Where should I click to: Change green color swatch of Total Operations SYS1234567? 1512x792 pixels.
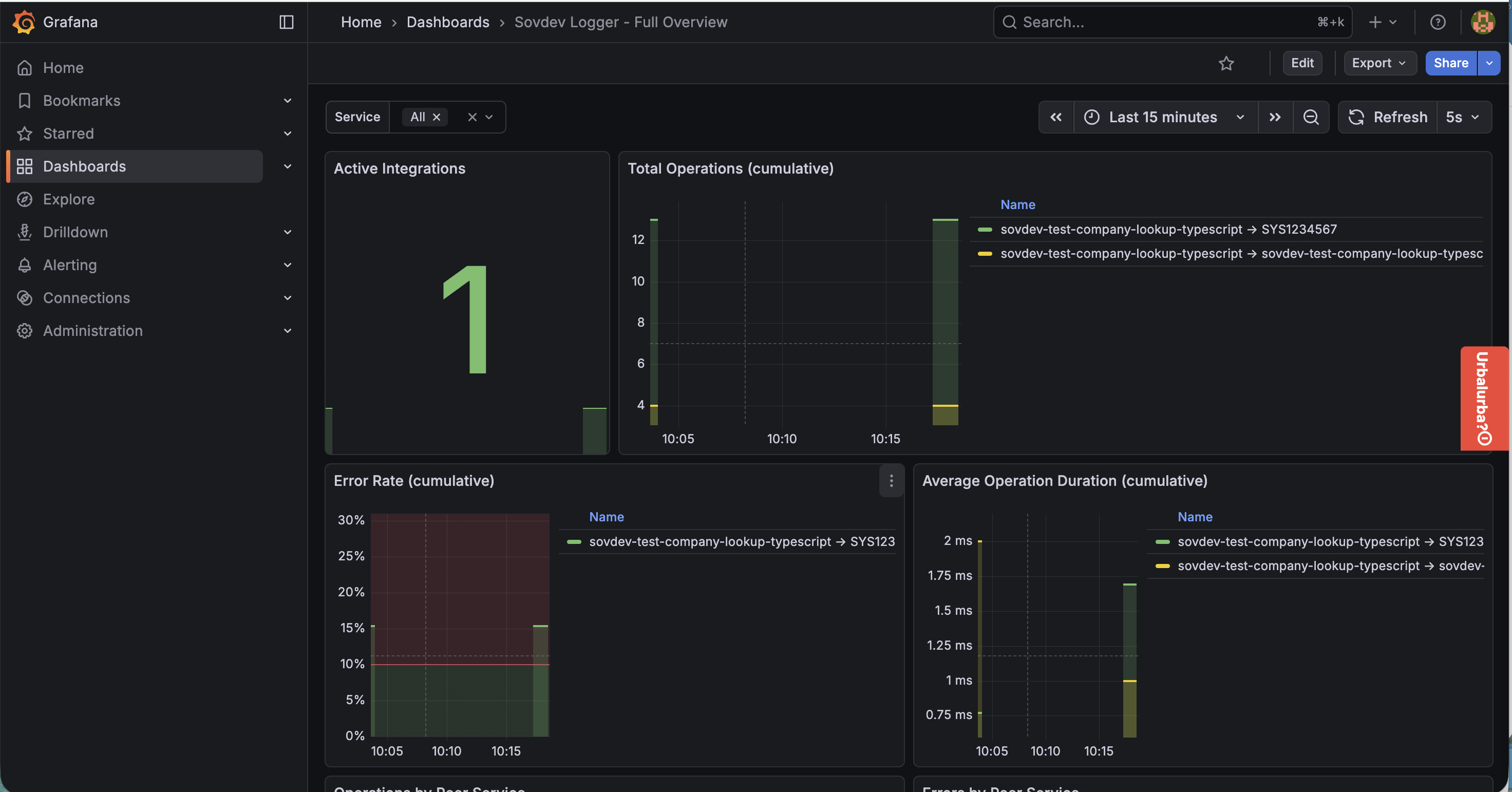tap(985, 230)
